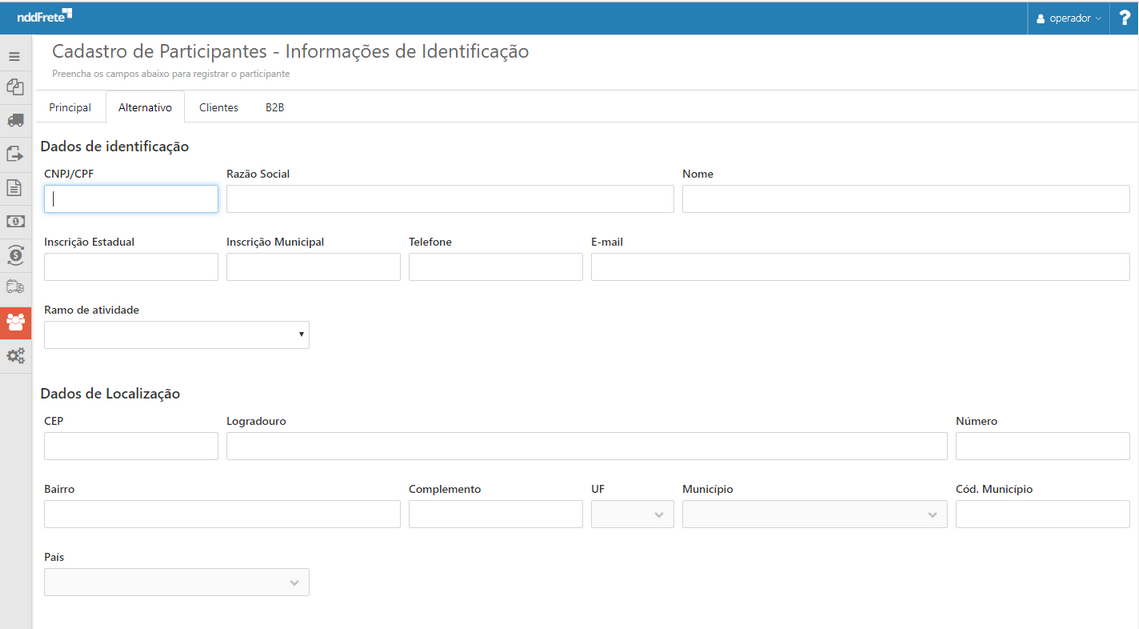
Task: Expand the operador user menu
Action: [1068, 18]
